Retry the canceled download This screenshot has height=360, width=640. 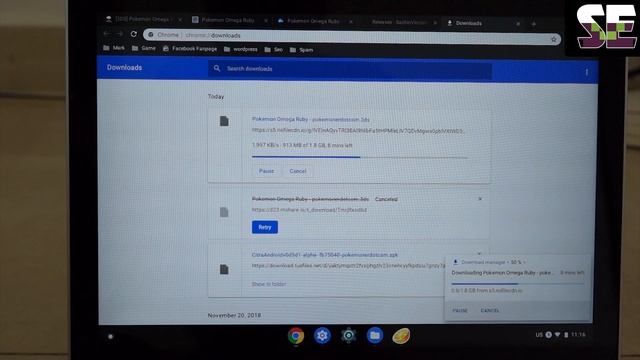pos(265,227)
